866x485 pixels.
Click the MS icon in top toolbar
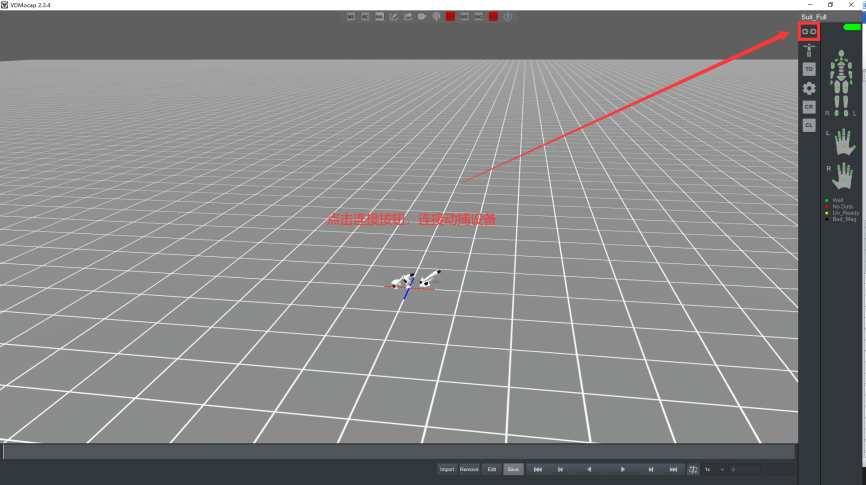[x=351, y=17]
